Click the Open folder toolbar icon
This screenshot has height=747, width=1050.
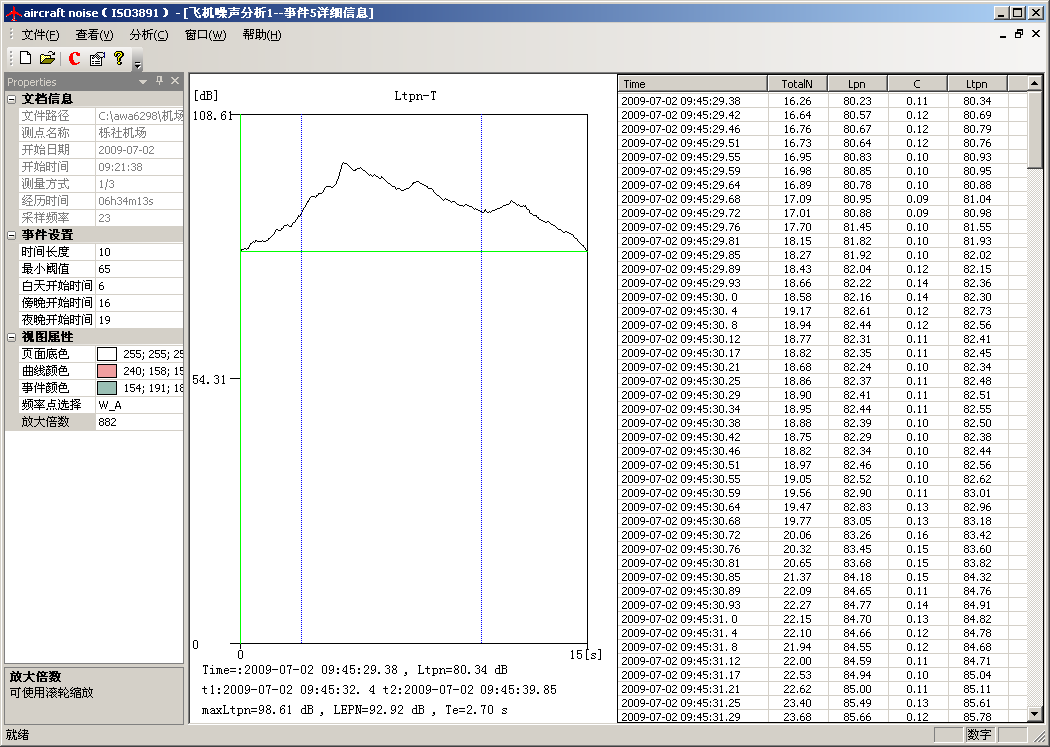tap(47, 59)
